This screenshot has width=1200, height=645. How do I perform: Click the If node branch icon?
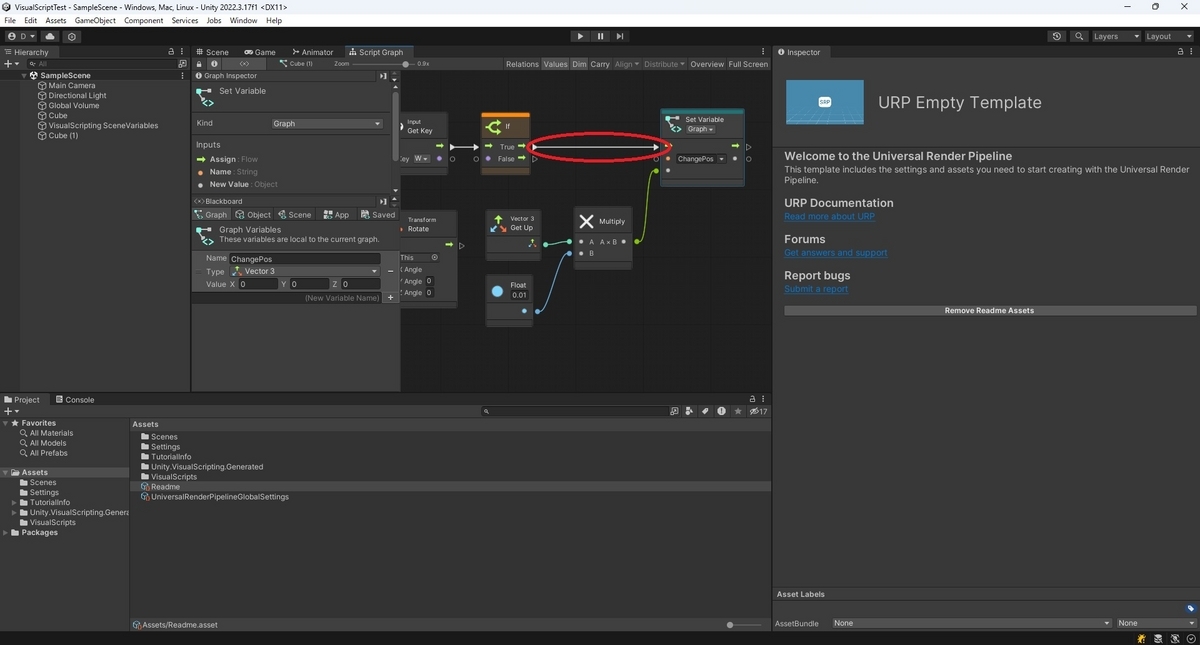point(493,127)
